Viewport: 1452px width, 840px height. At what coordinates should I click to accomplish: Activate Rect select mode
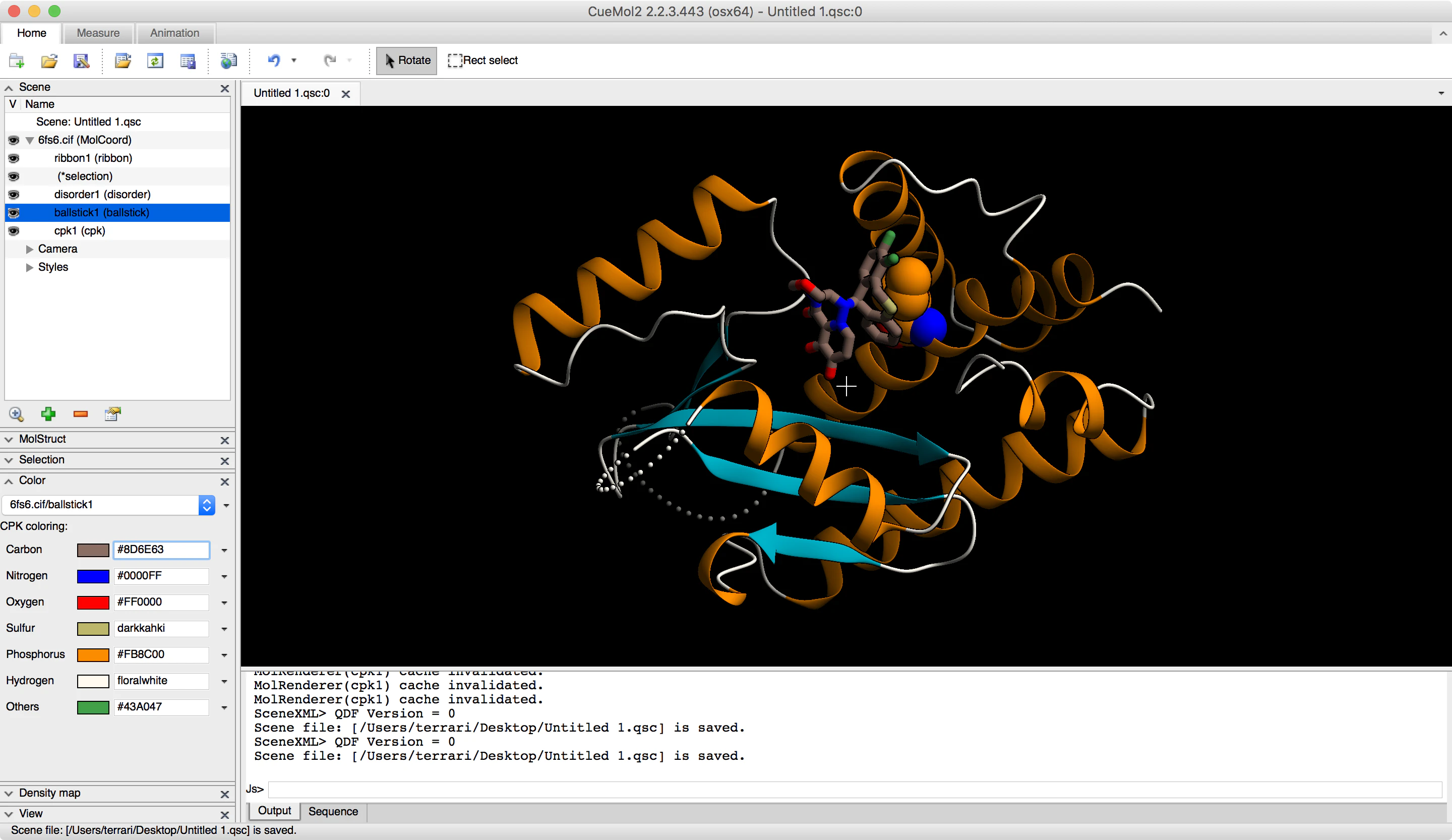[483, 61]
